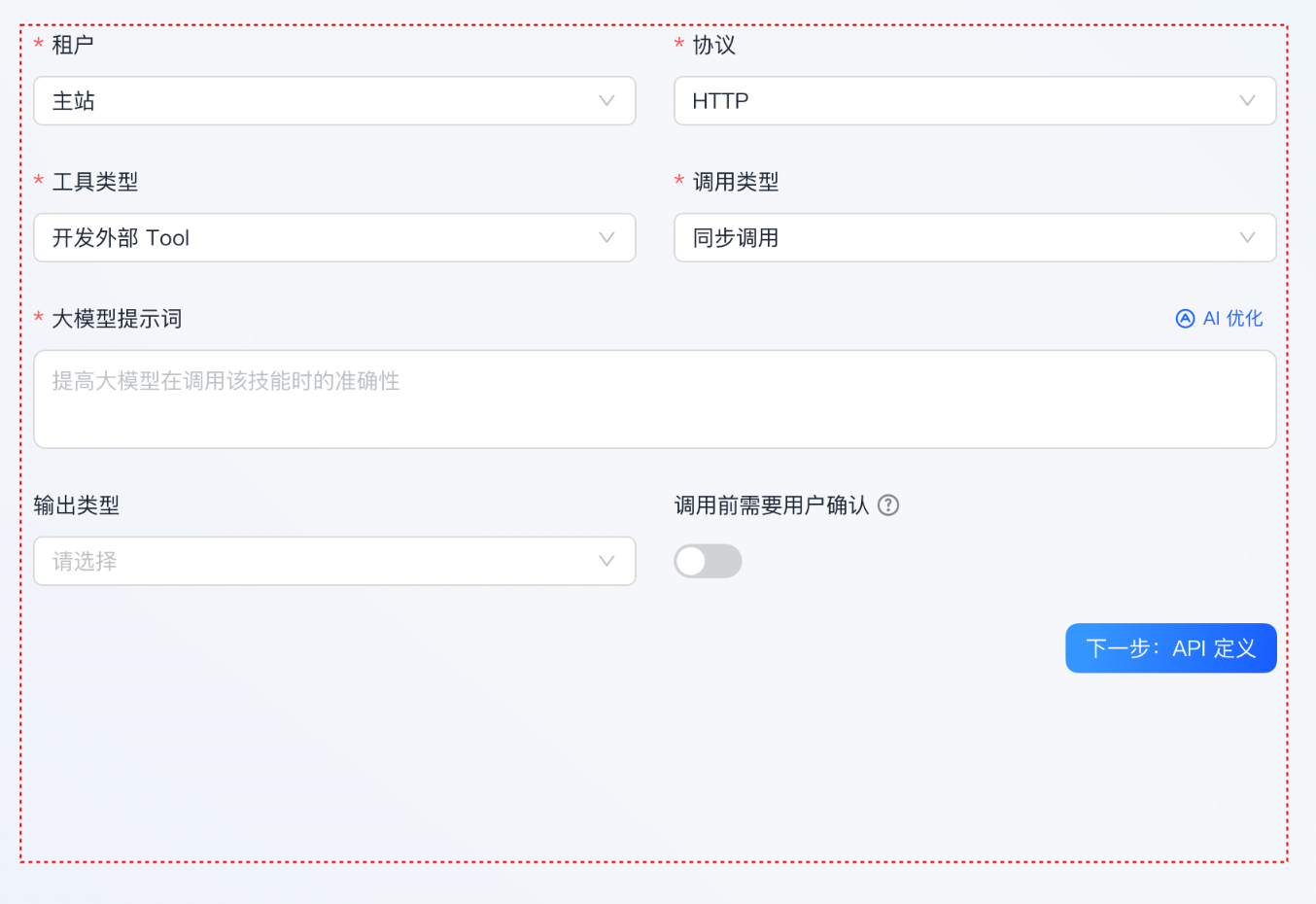
Task: Click the chevron arrow in the 协议 field
Action: 1247,101
